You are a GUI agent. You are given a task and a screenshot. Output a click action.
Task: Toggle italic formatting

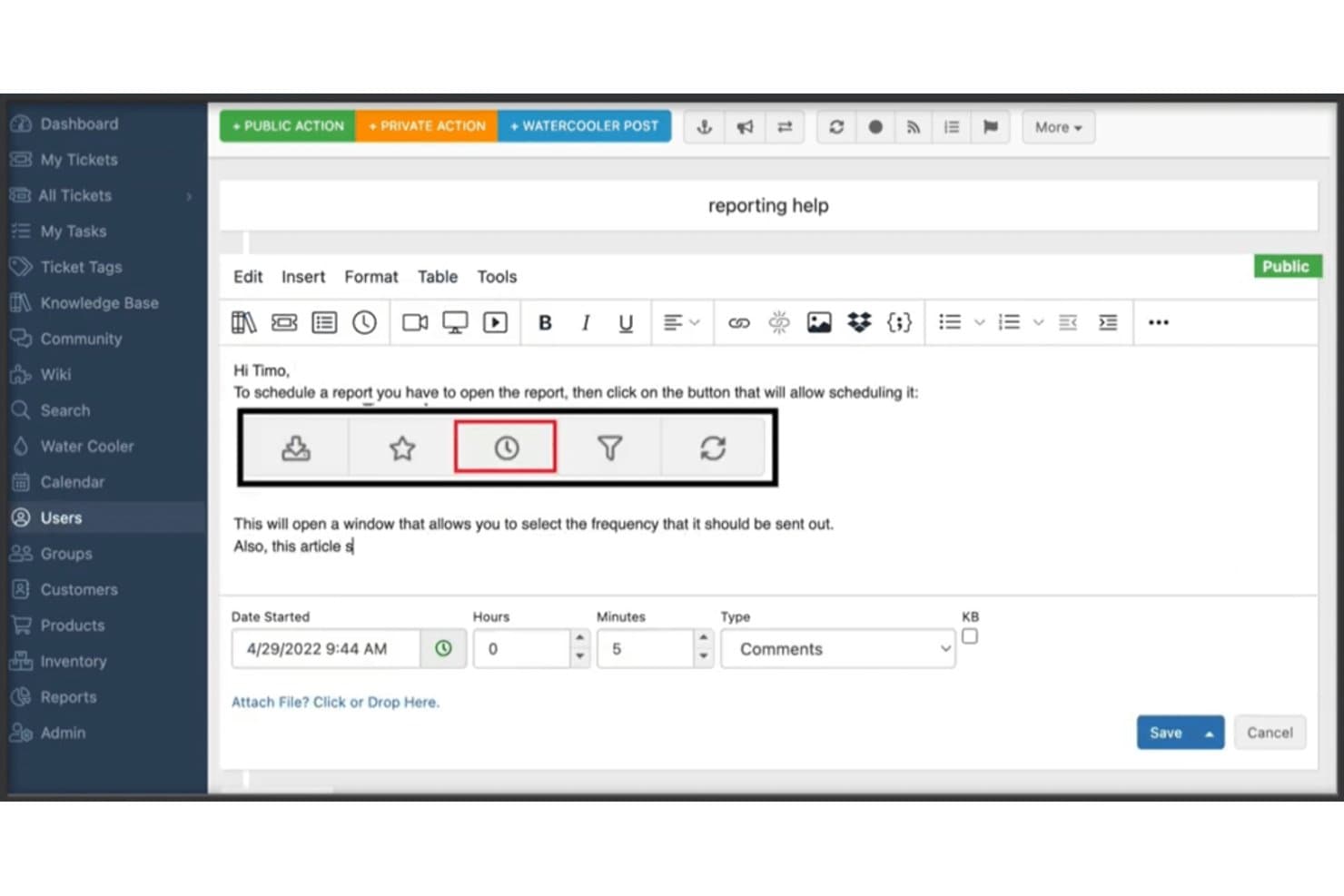586,322
